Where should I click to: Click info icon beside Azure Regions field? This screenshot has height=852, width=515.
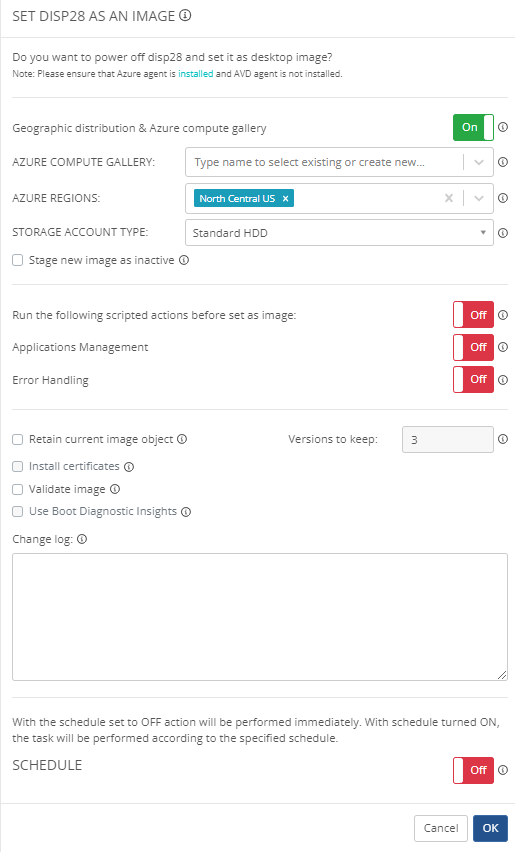pos(503,198)
